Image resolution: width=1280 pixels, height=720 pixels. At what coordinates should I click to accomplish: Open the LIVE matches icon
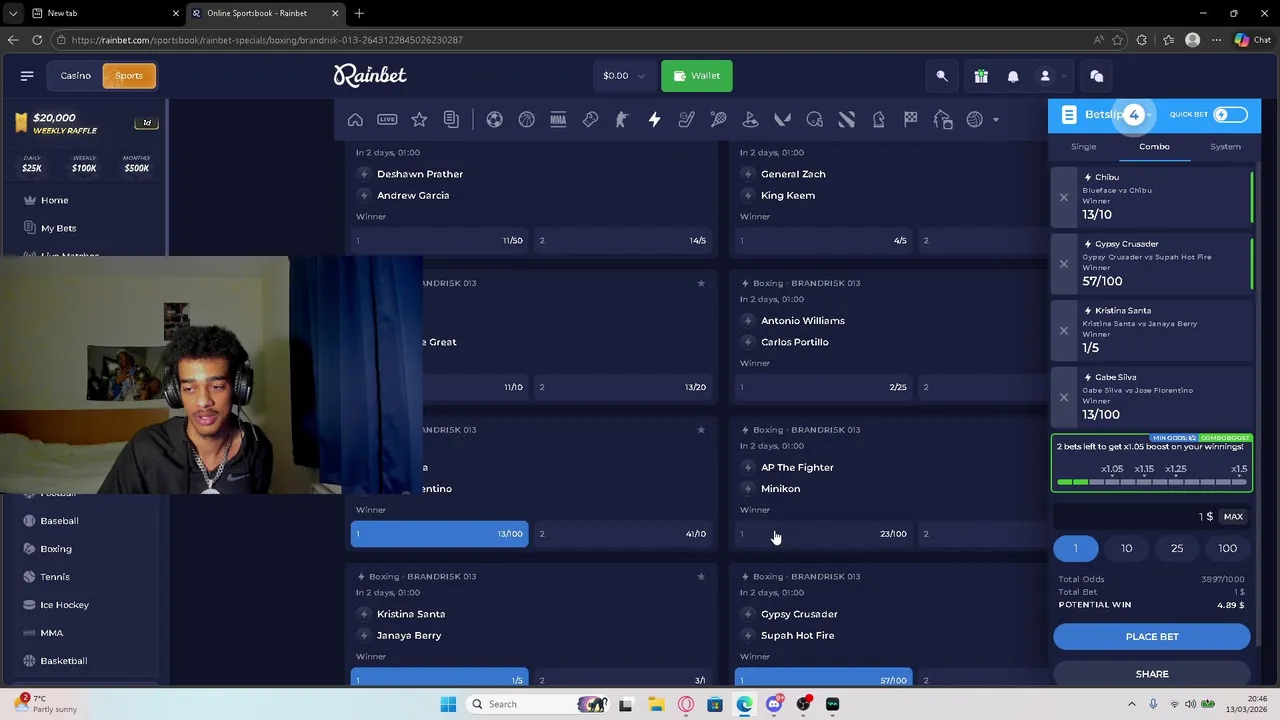coord(387,120)
